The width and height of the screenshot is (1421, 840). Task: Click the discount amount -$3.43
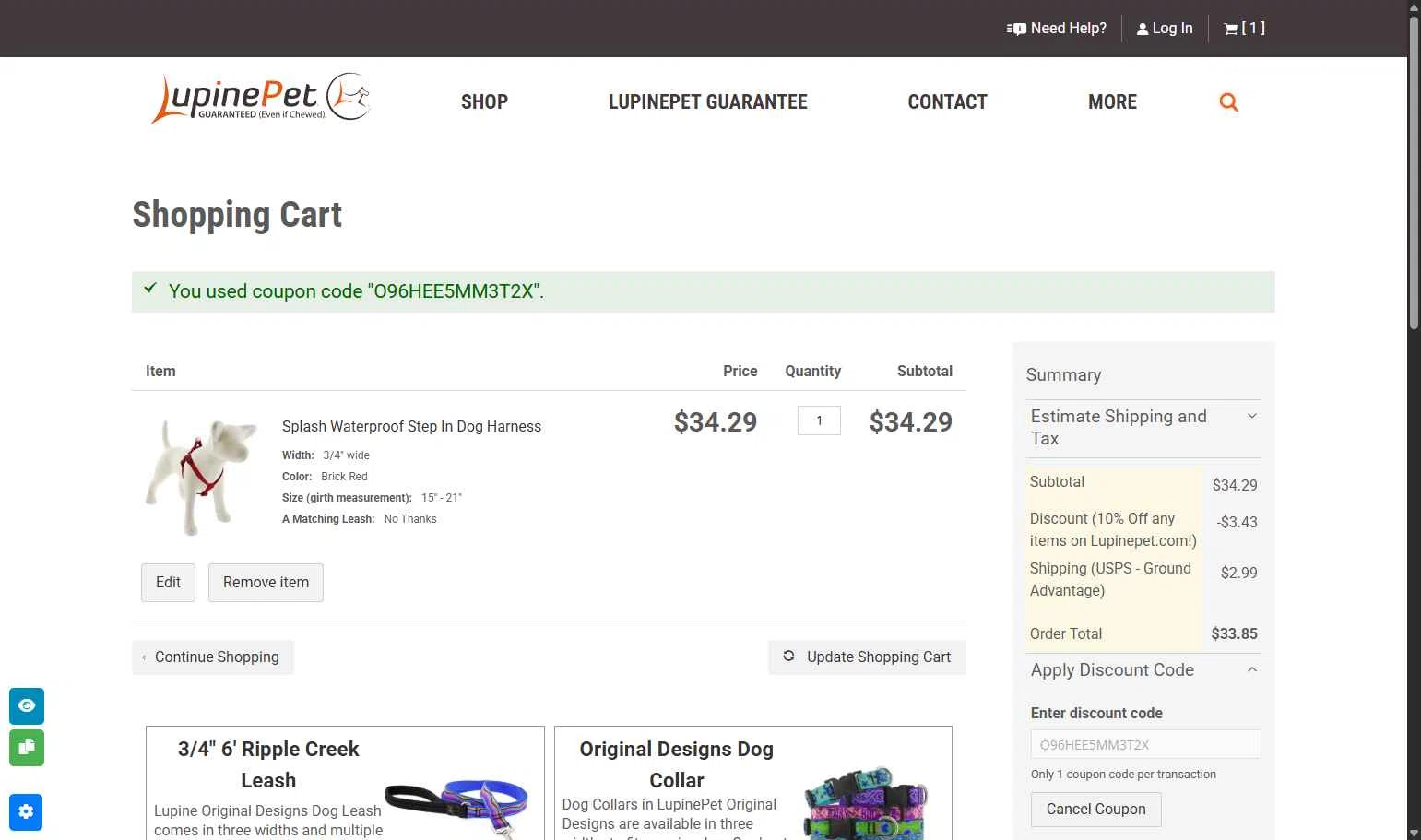1237,522
